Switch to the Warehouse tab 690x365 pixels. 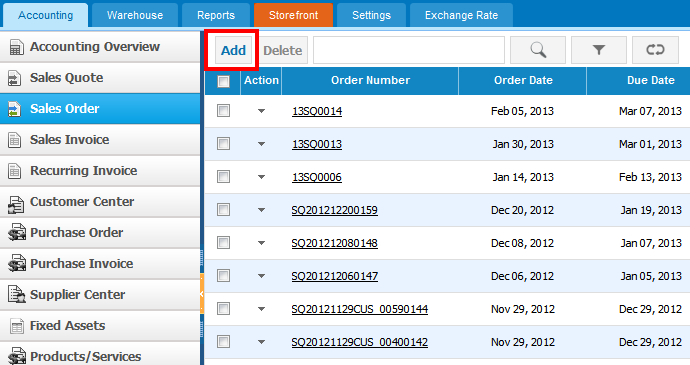[135, 15]
